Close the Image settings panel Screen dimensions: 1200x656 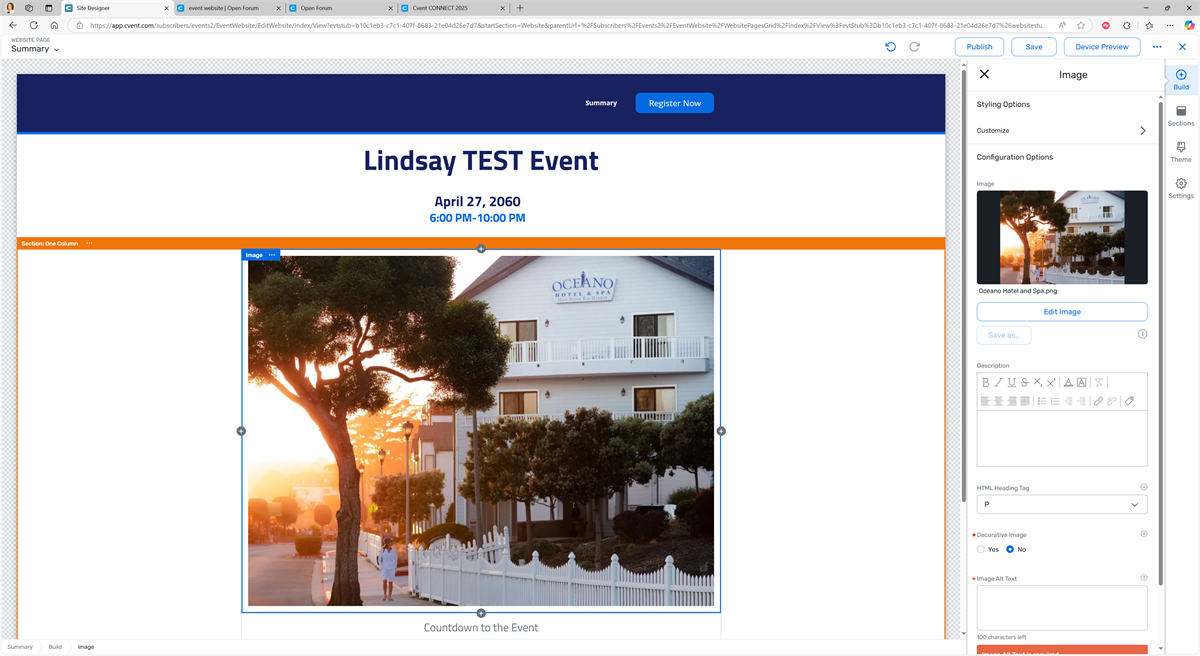[984, 75]
